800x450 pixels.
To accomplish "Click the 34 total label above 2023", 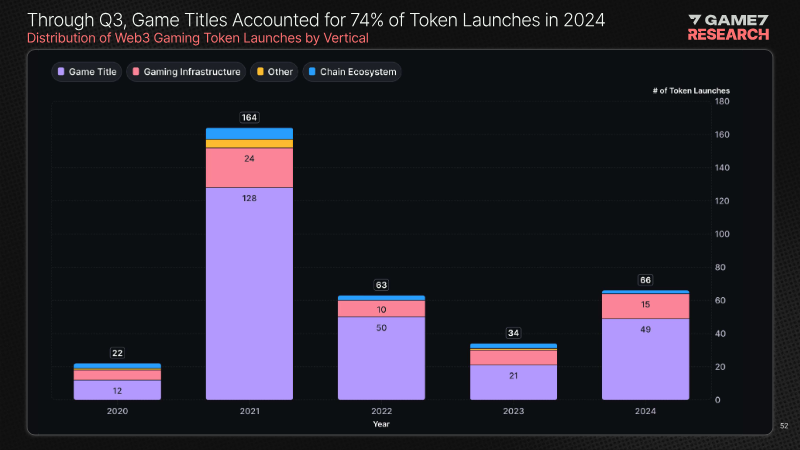I will (513, 333).
